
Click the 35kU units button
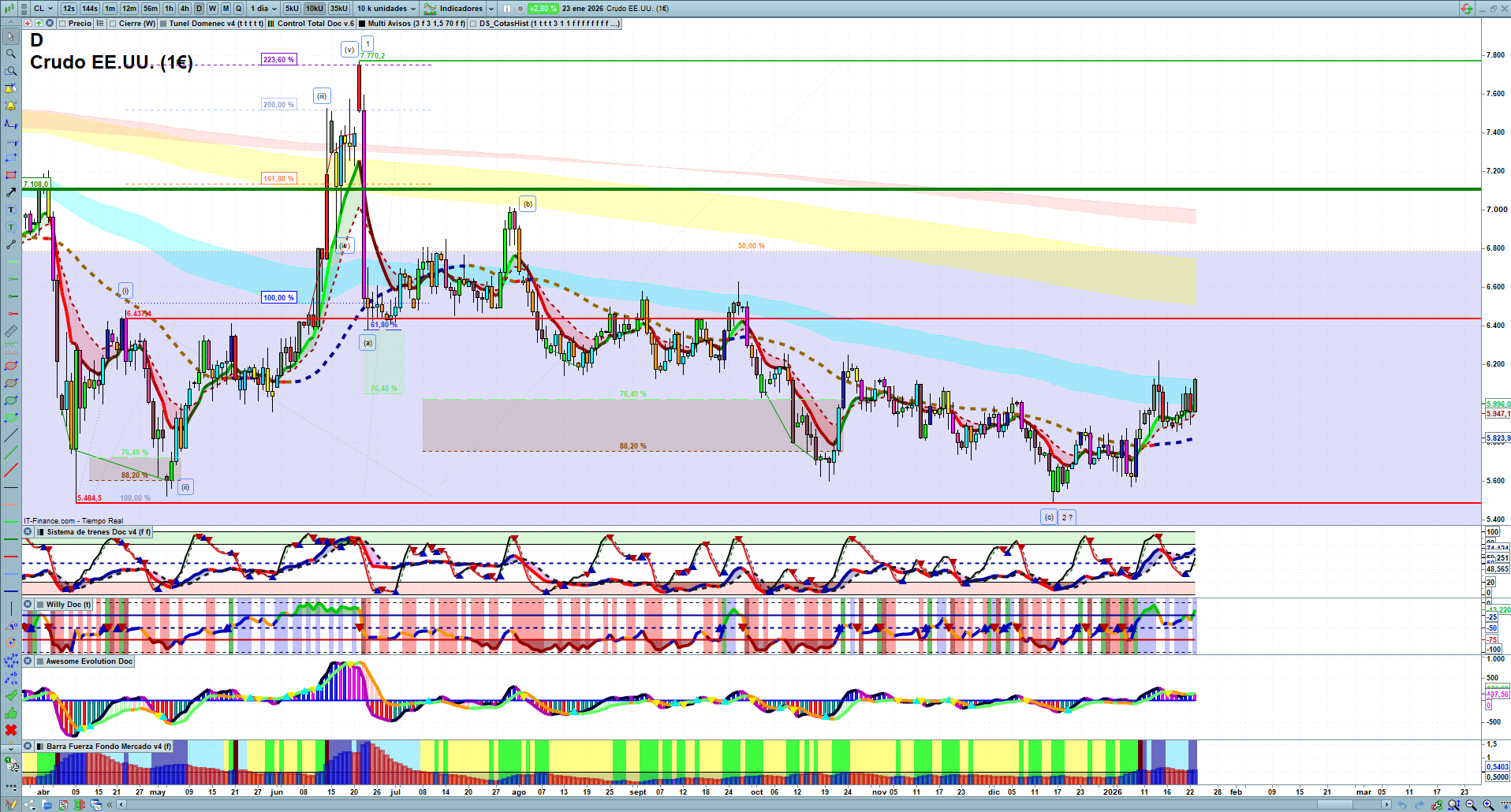coord(339,9)
